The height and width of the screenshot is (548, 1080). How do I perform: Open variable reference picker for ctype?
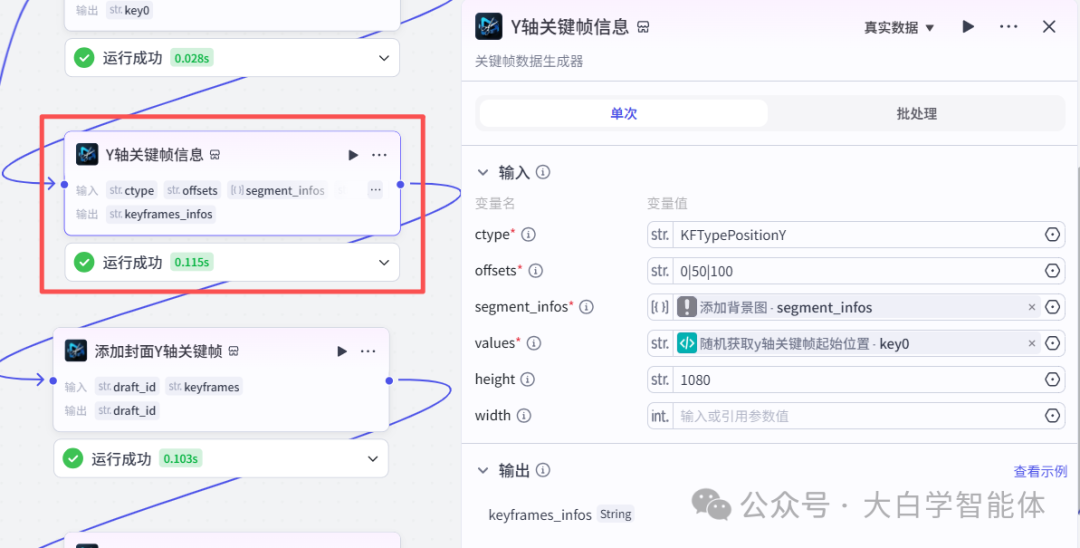[x=1052, y=235]
